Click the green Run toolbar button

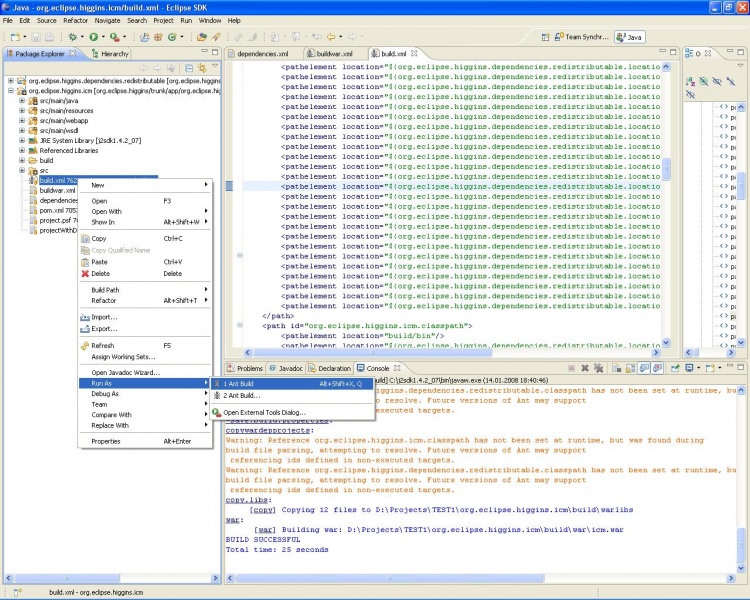(x=94, y=37)
